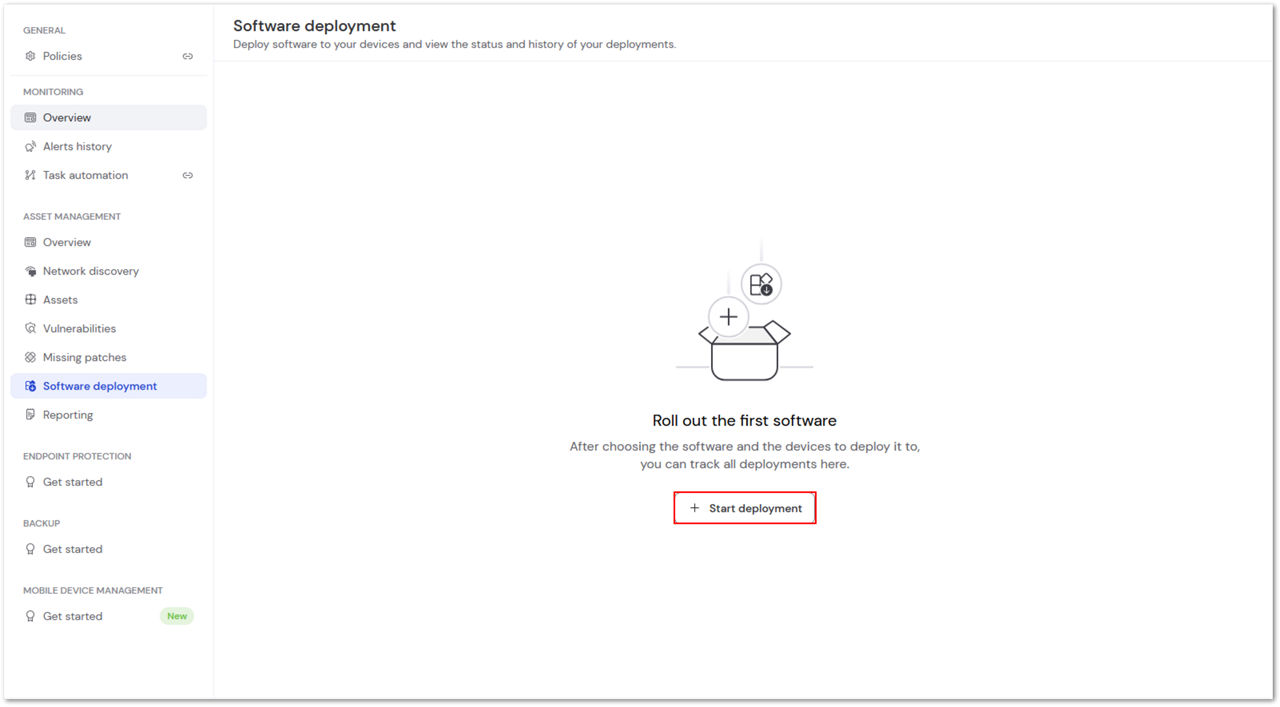Viewport: 1280px width, 707px height.
Task: Click the Alerts history bell icon
Action: click(x=30, y=146)
